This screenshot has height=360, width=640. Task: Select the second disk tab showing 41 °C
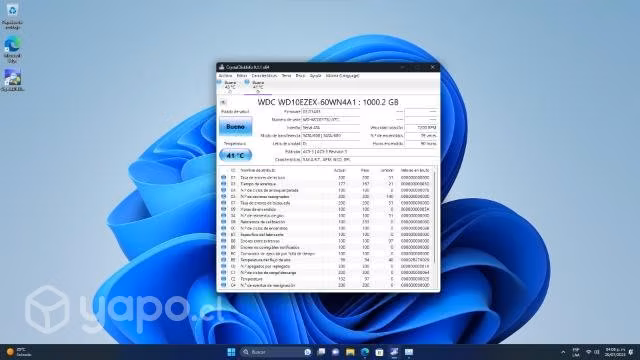click(x=258, y=87)
